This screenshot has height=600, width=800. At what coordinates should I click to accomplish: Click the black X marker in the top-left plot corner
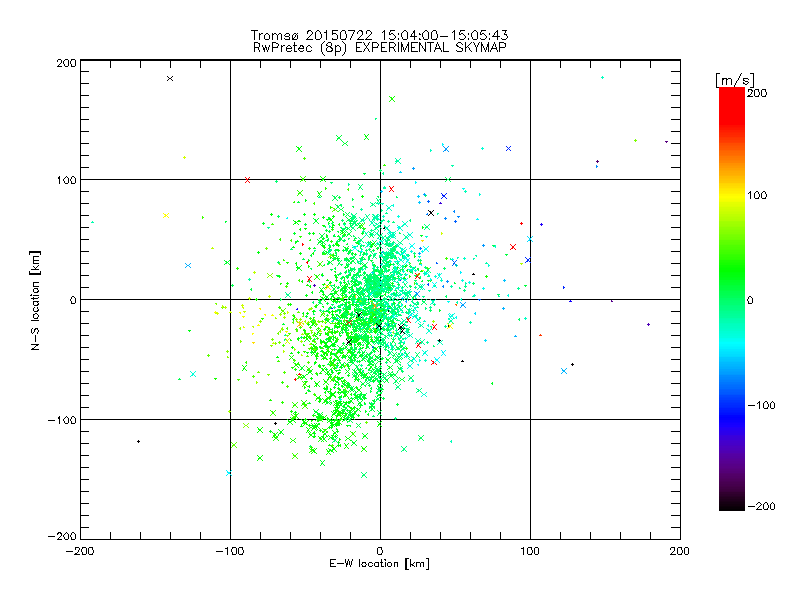tap(170, 79)
